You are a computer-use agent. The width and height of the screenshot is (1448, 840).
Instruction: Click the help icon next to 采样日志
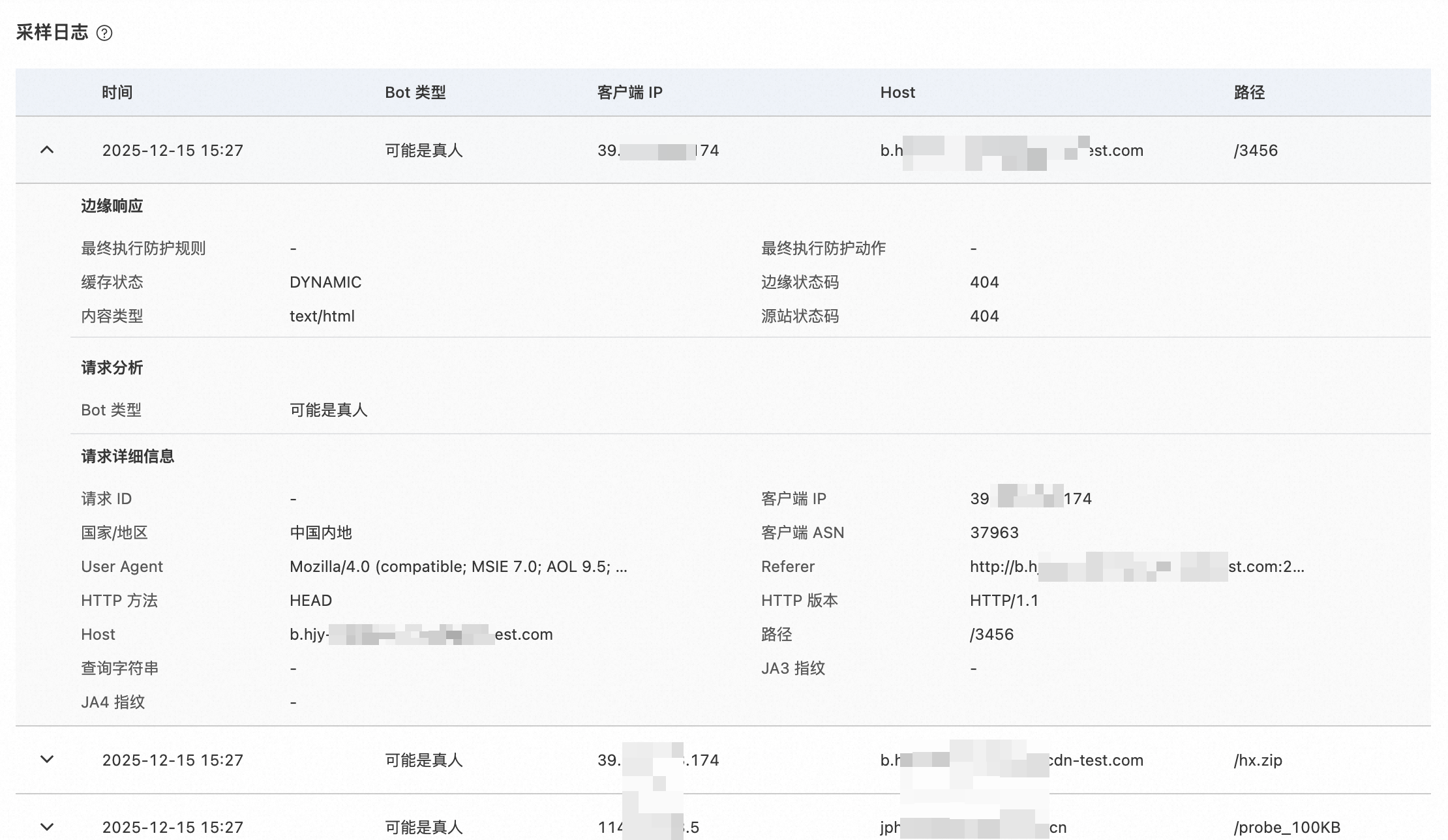pyautogui.click(x=104, y=33)
